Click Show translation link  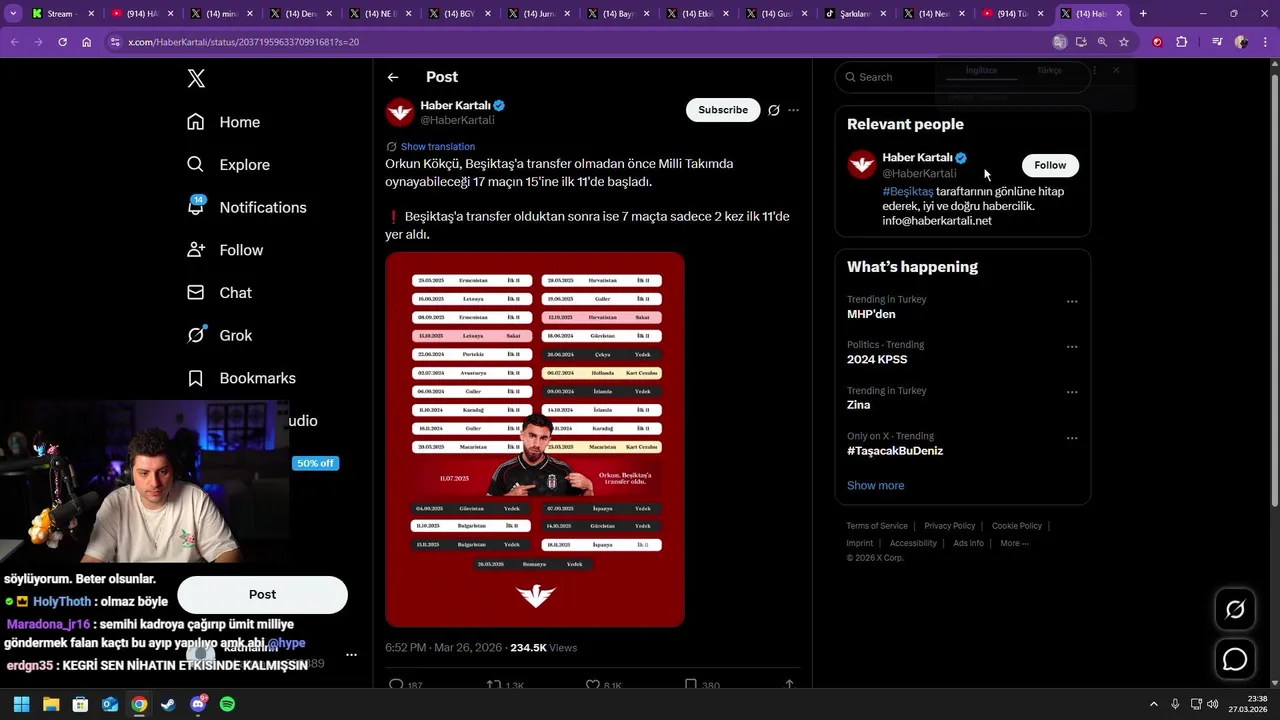[x=438, y=146]
